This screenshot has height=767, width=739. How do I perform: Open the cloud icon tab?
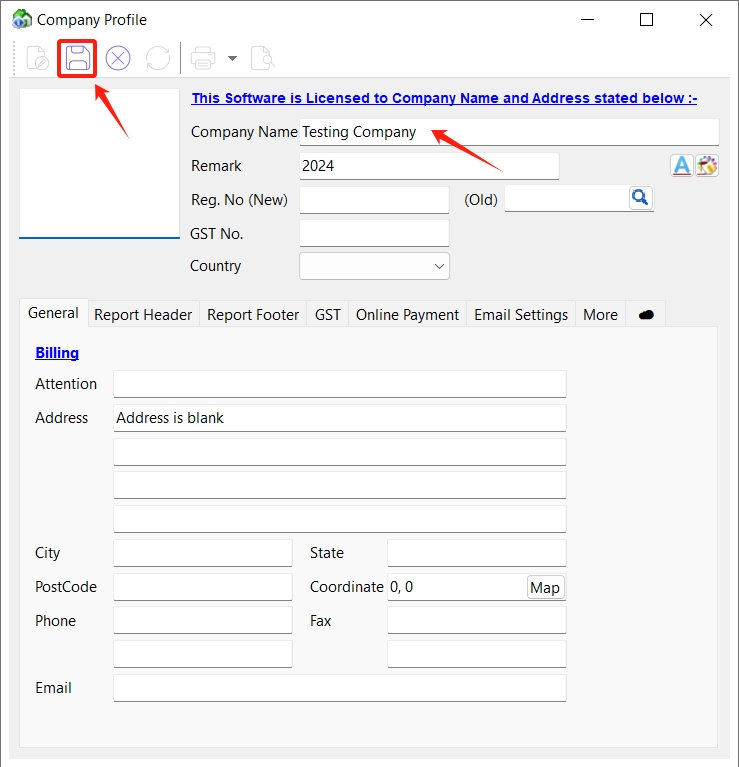646,315
